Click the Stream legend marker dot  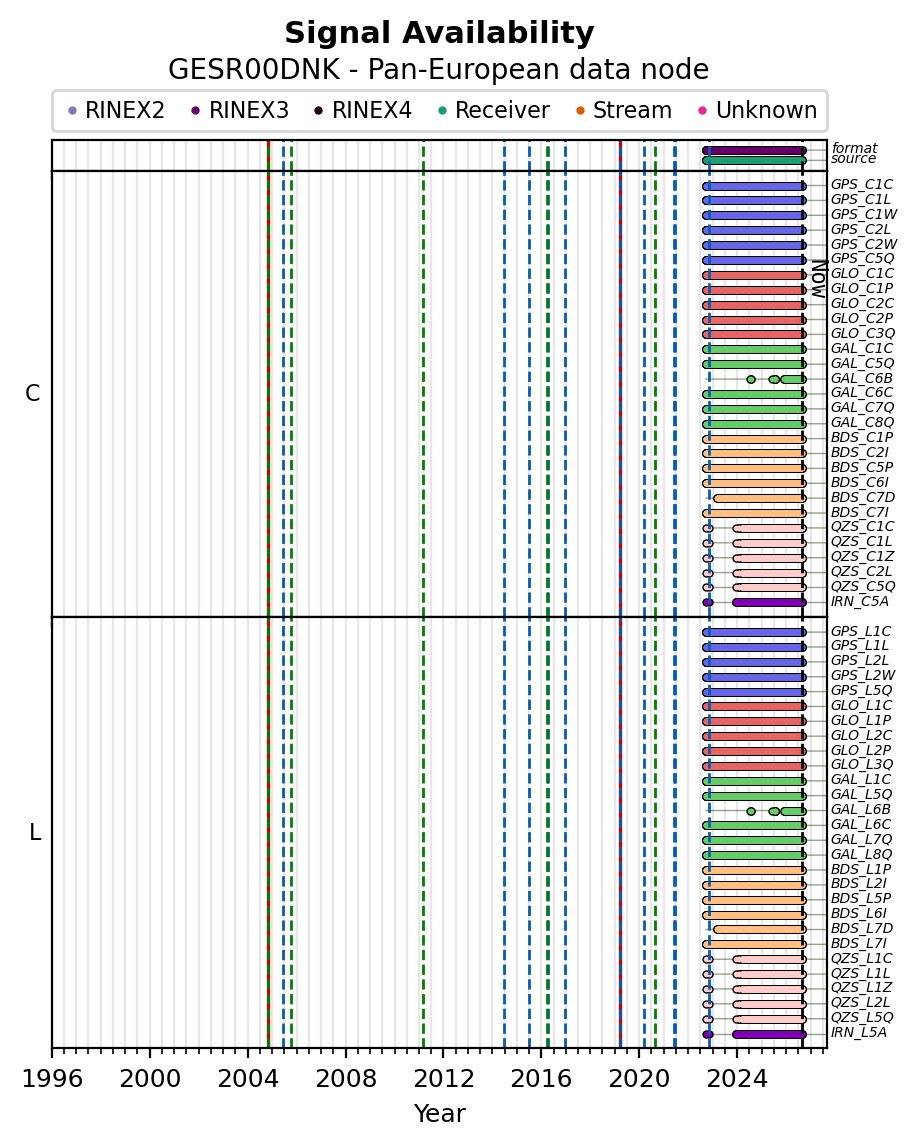coord(580,111)
